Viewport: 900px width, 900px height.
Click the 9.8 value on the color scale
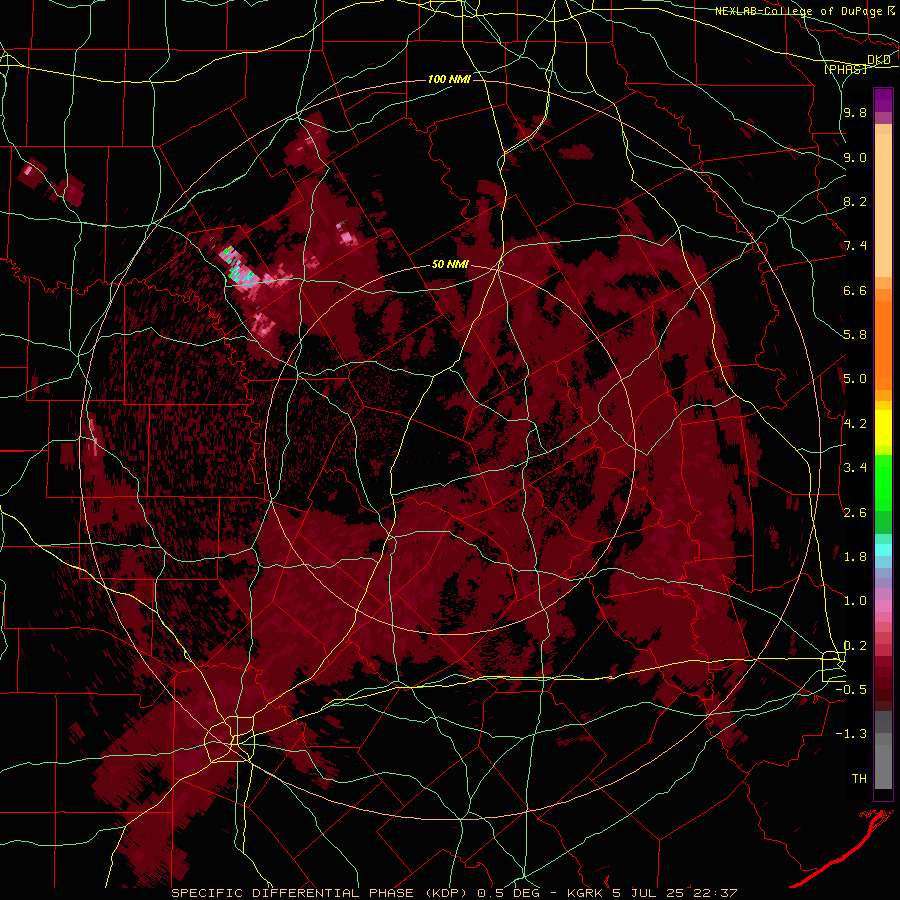tap(855, 113)
